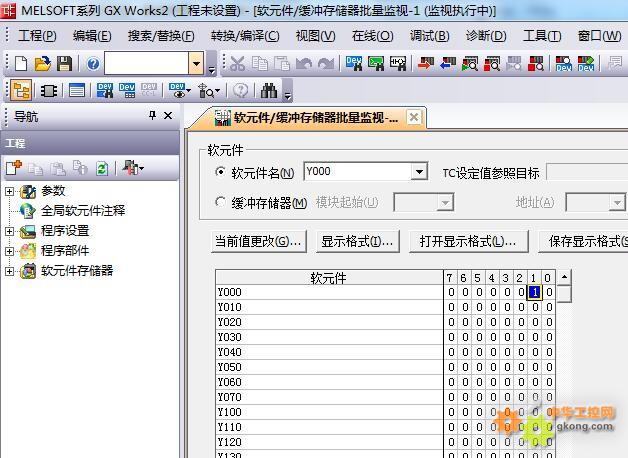Open the 软元件名 Y000 dropdown list

coord(419,172)
